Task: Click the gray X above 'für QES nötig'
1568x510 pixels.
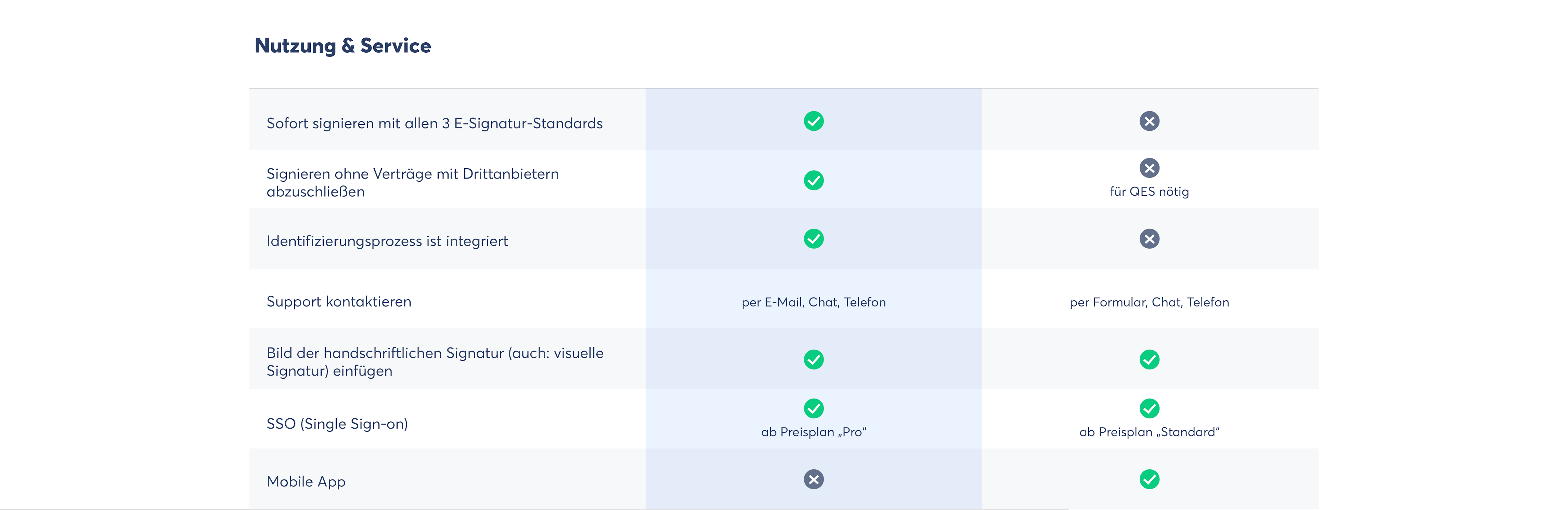Action: pos(1149,168)
